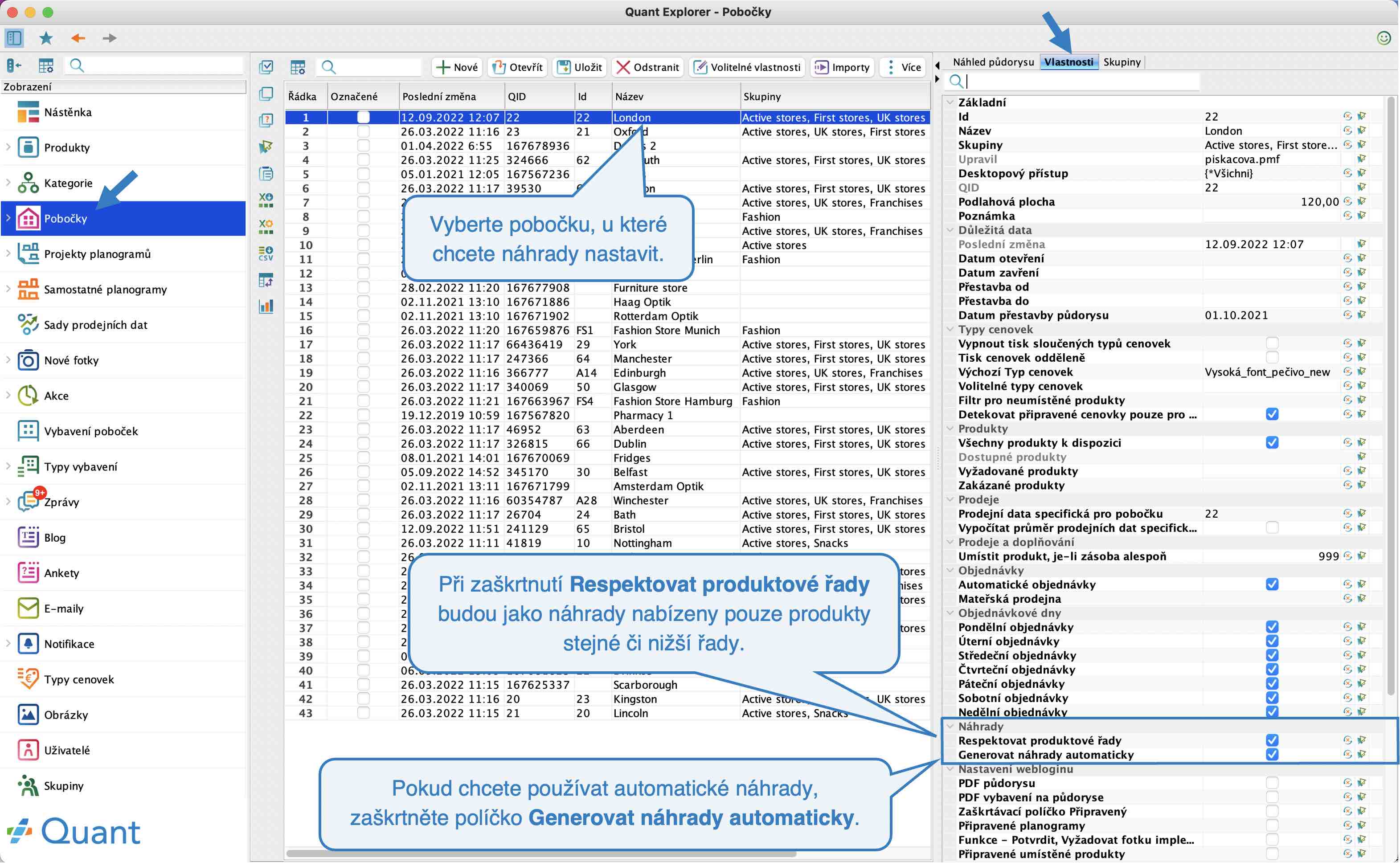Enable Tisk cenovek odděleně checkbox
Image resolution: width=1400 pixels, height=866 pixels.
(x=1272, y=358)
